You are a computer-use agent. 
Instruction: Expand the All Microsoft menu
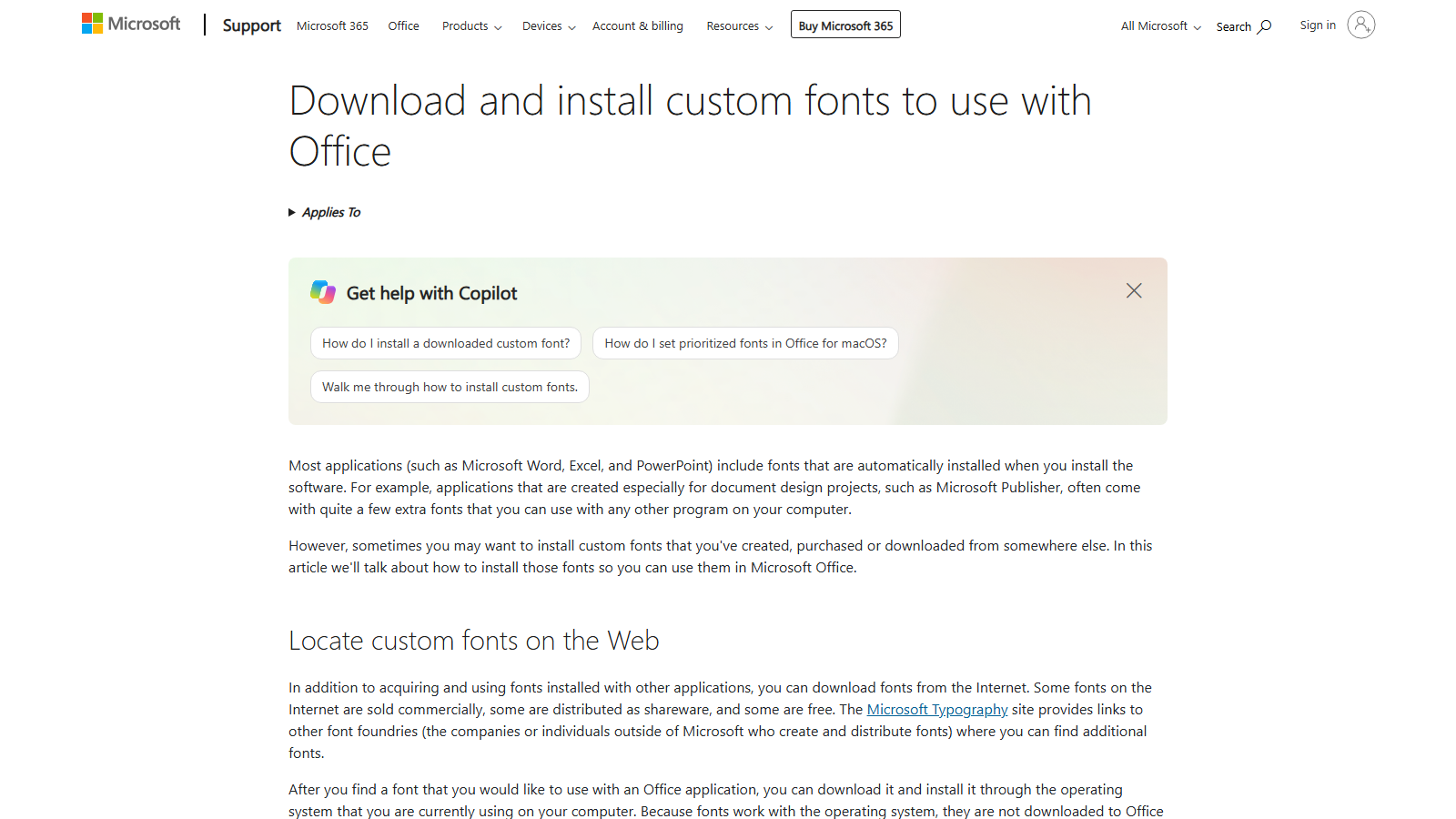(x=1161, y=26)
